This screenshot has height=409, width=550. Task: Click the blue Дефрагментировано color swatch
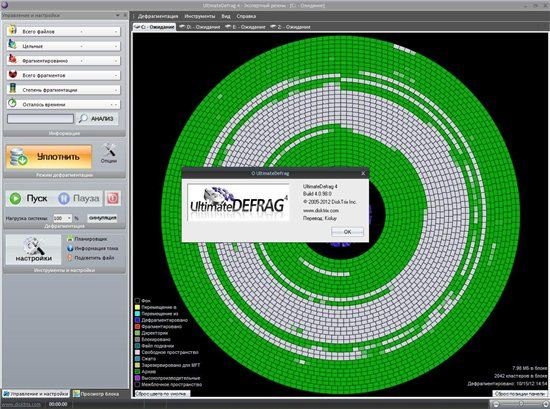(x=138, y=320)
